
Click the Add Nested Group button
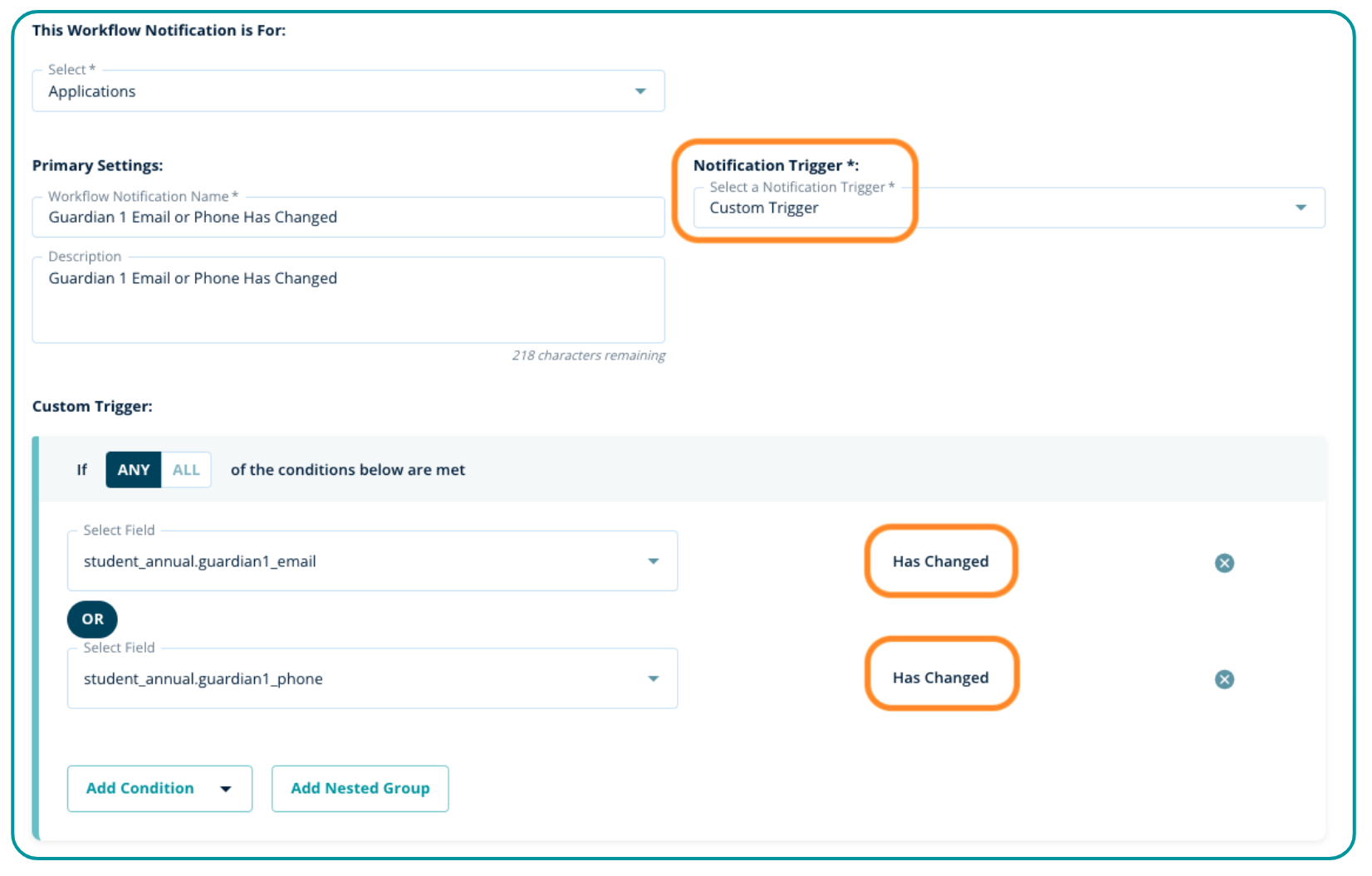point(360,789)
